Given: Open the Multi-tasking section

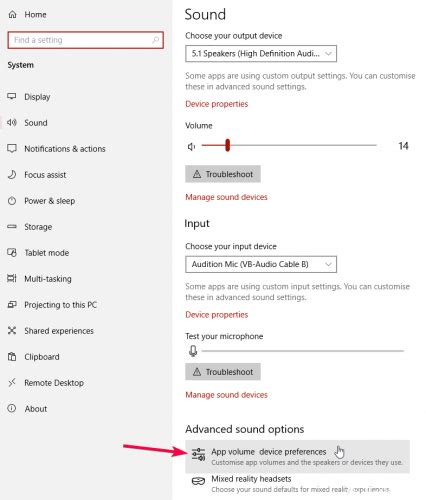Looking at the screenshot, I should [48, 279].
